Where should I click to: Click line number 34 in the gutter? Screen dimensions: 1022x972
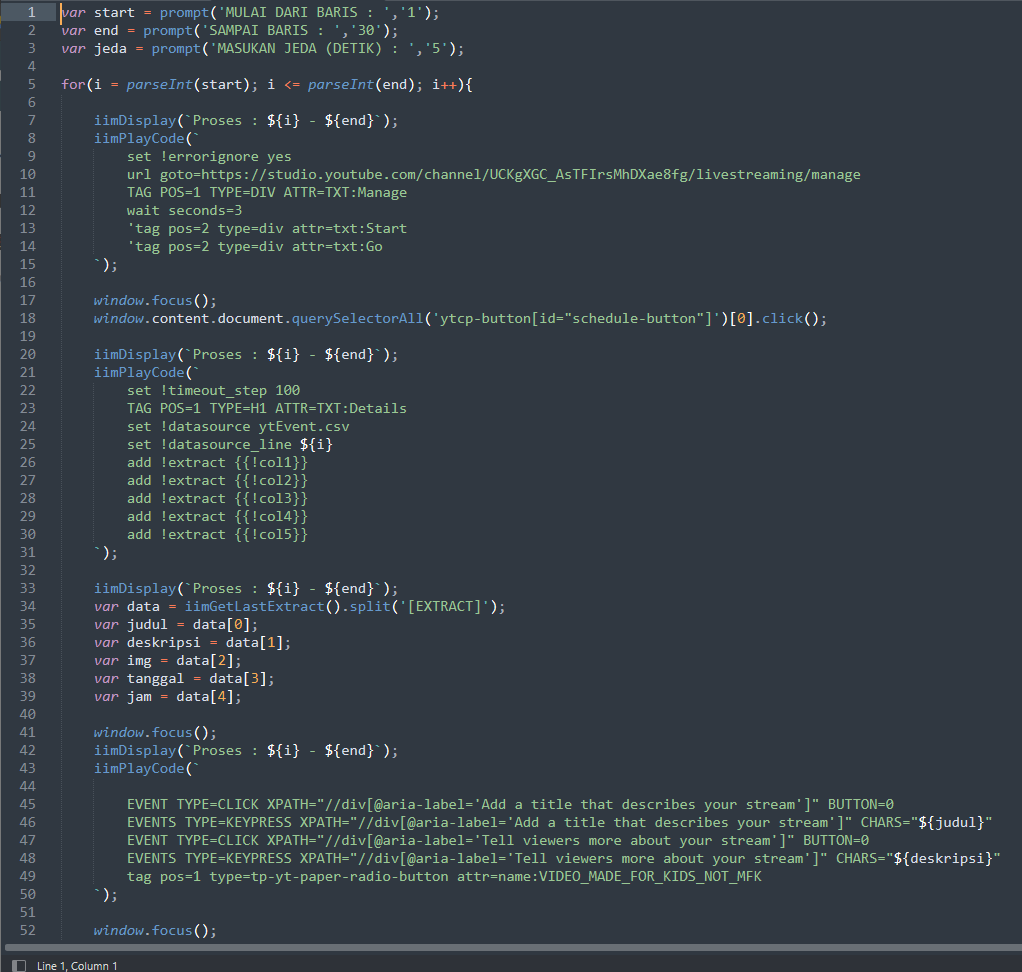click(28, 606)
